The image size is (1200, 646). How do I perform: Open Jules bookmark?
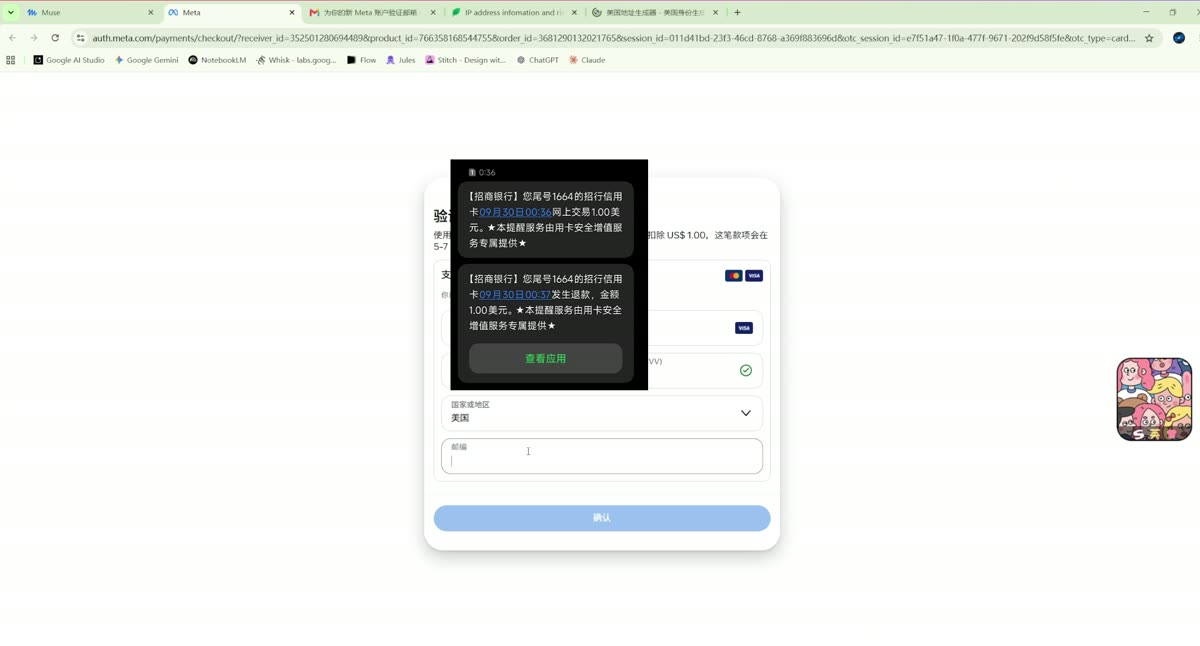click(x=401, y=60)
